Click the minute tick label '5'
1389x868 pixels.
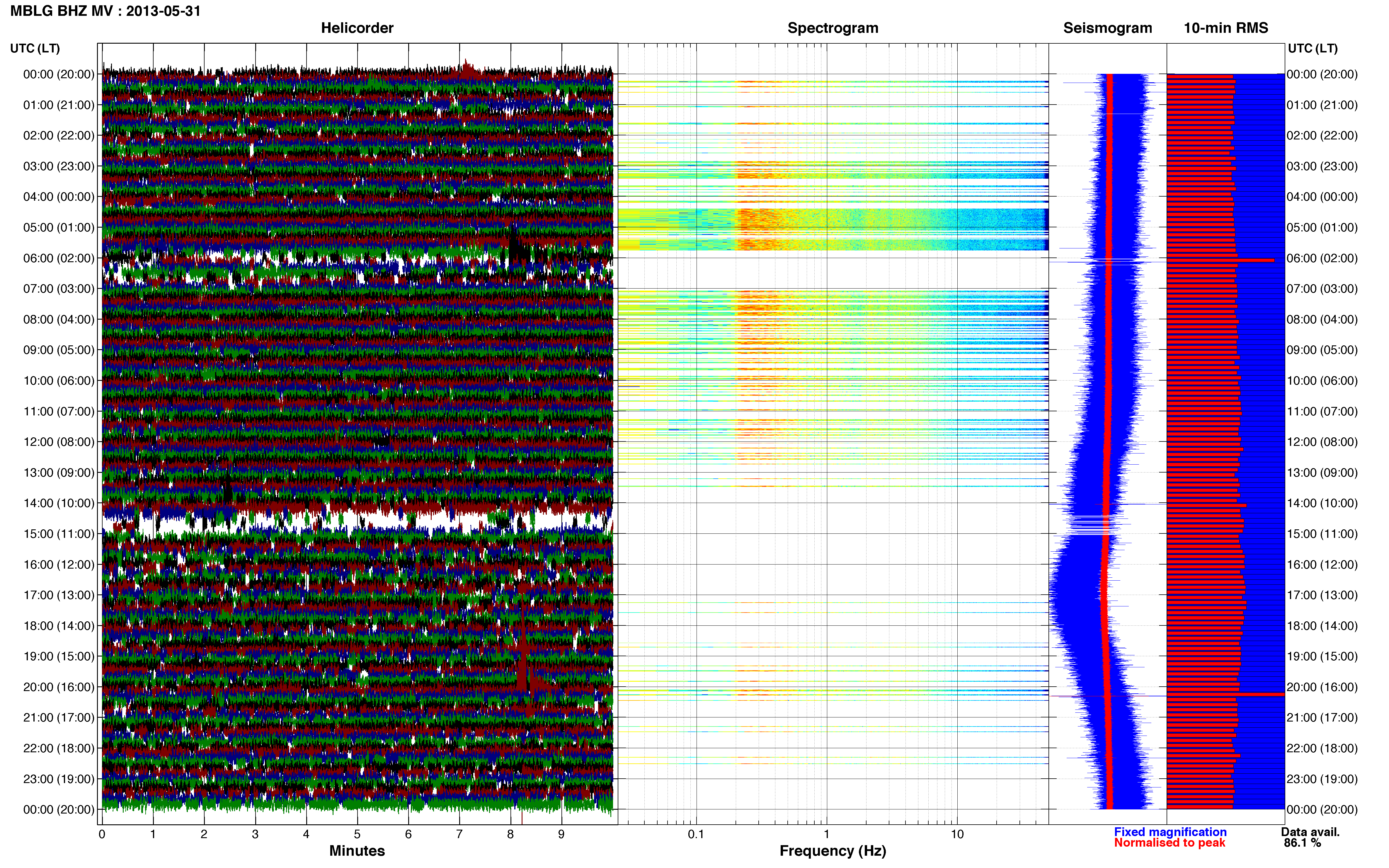coord(357,835)
